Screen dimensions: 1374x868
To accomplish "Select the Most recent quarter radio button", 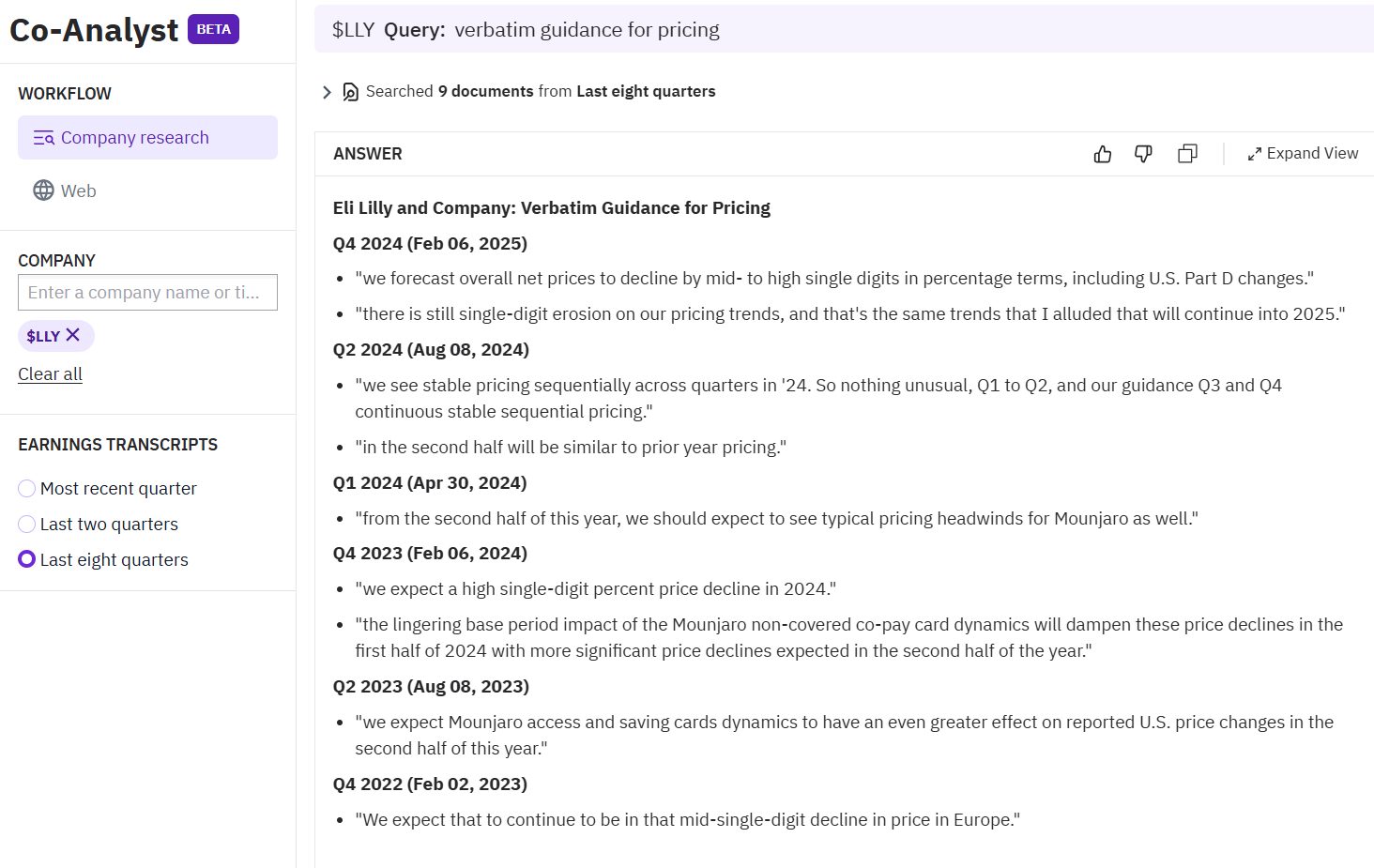I will point(26,488).
